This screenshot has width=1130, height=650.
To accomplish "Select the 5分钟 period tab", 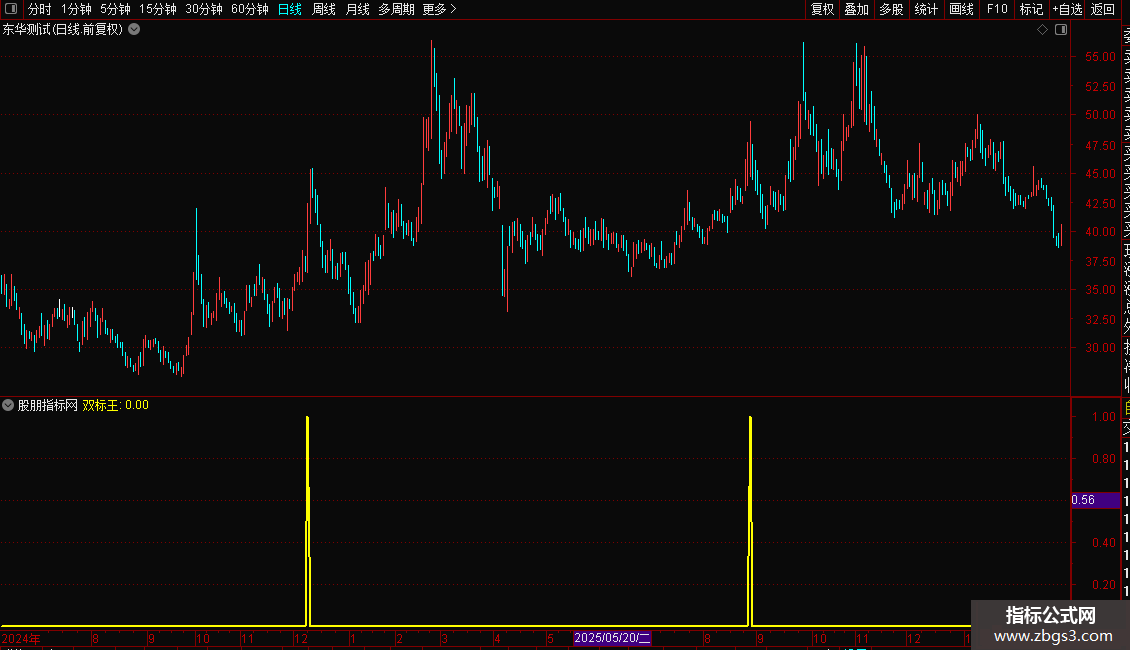I will point(115,9).
